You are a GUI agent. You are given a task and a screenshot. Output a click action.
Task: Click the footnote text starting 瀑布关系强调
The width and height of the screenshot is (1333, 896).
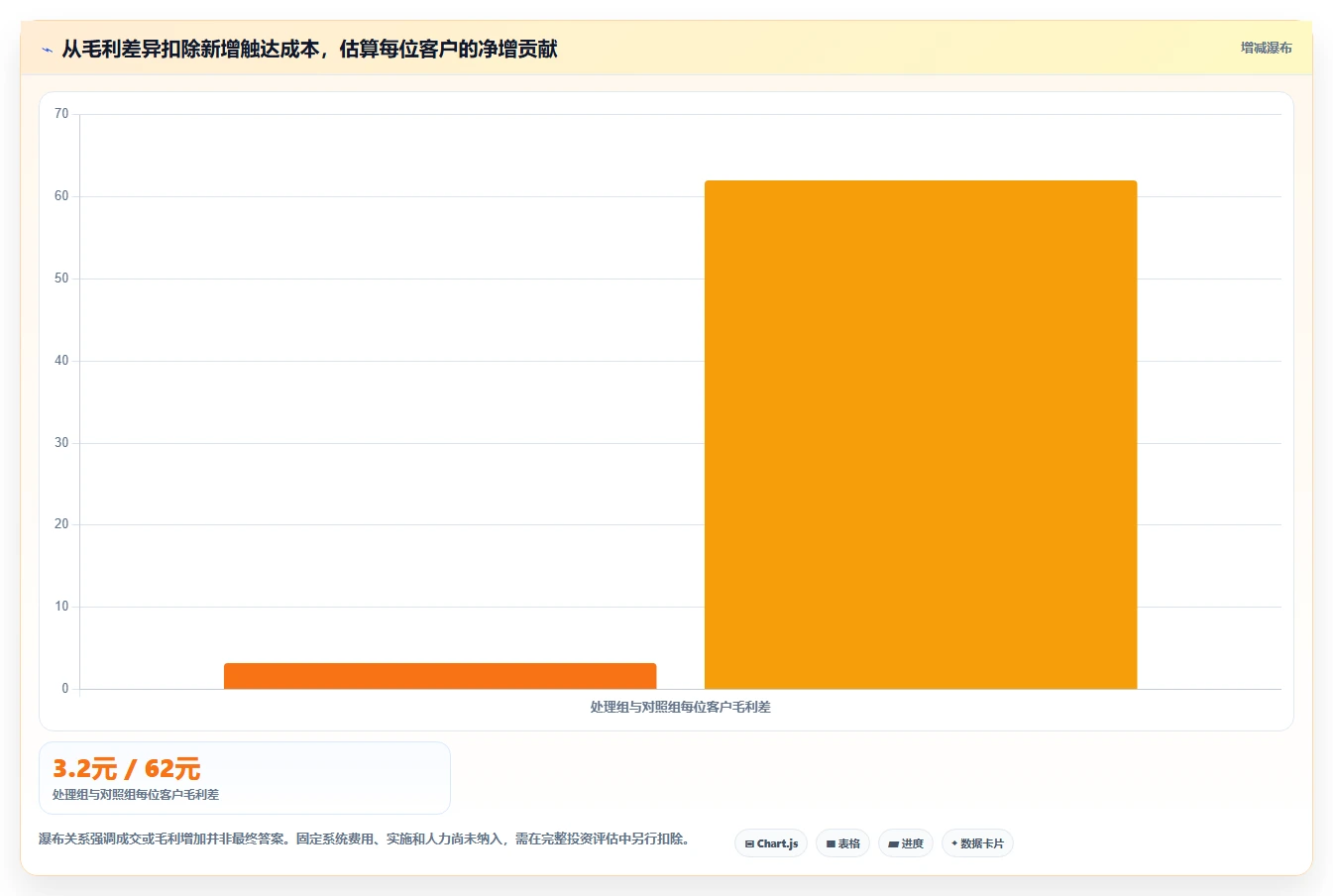point(365,839)
